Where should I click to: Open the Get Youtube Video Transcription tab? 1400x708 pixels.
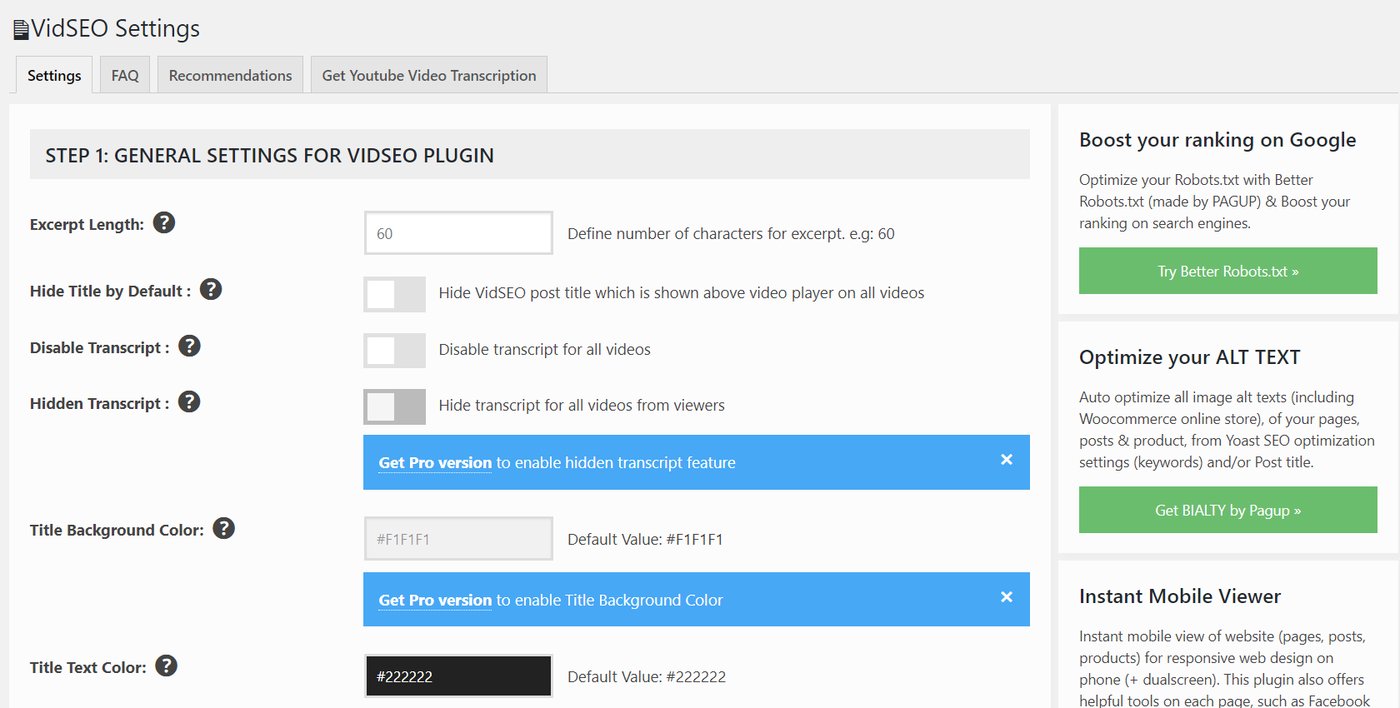point(428,74)
